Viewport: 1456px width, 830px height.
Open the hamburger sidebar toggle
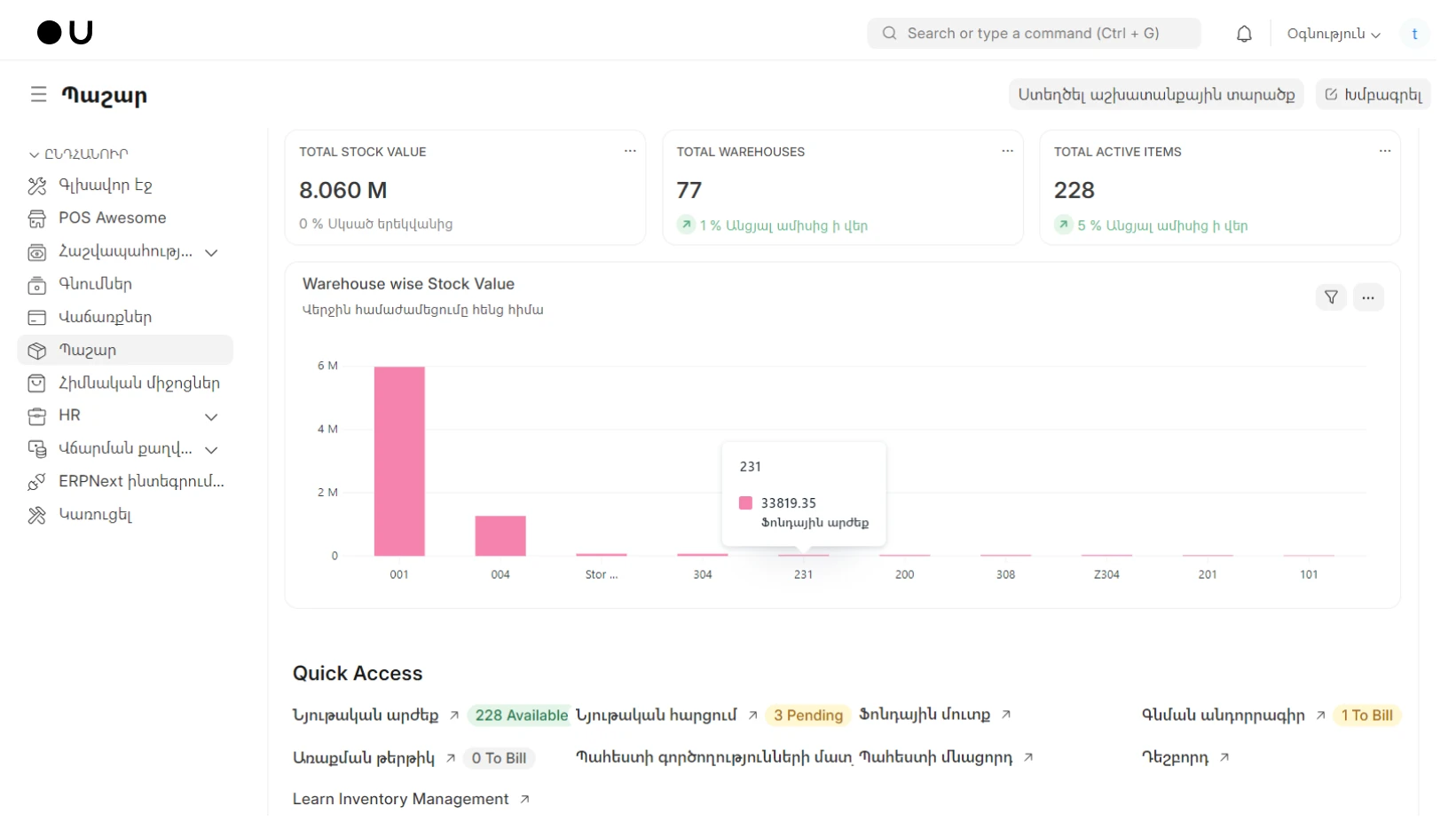[x=38, y=94]
